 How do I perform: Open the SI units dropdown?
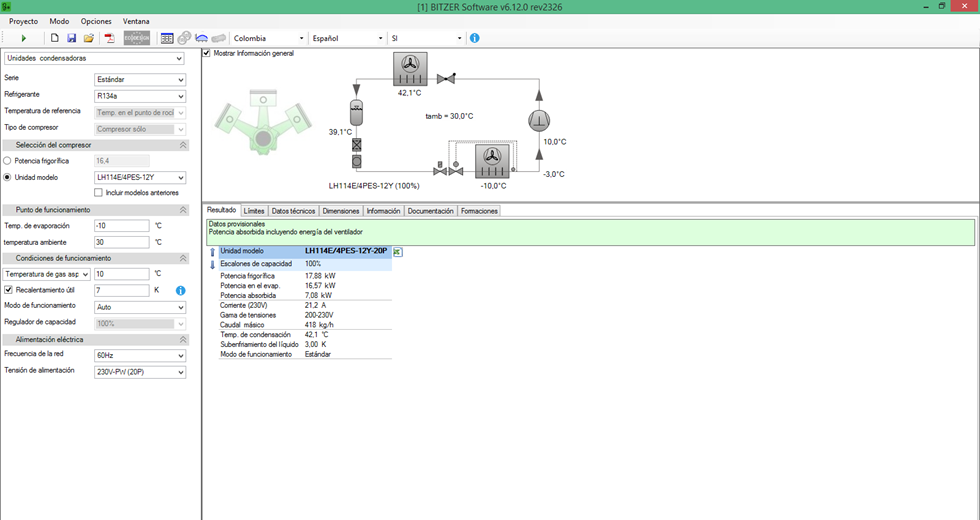coord(426,38)
